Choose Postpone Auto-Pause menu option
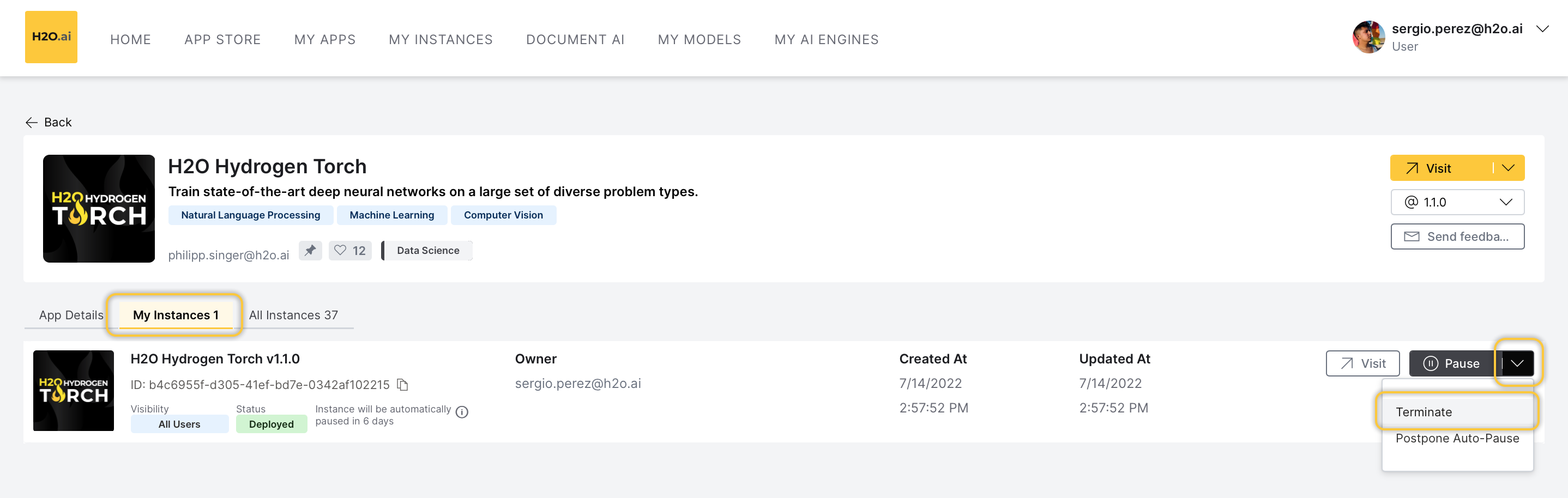This screenshot has width=1568, height=498. 1457,439
